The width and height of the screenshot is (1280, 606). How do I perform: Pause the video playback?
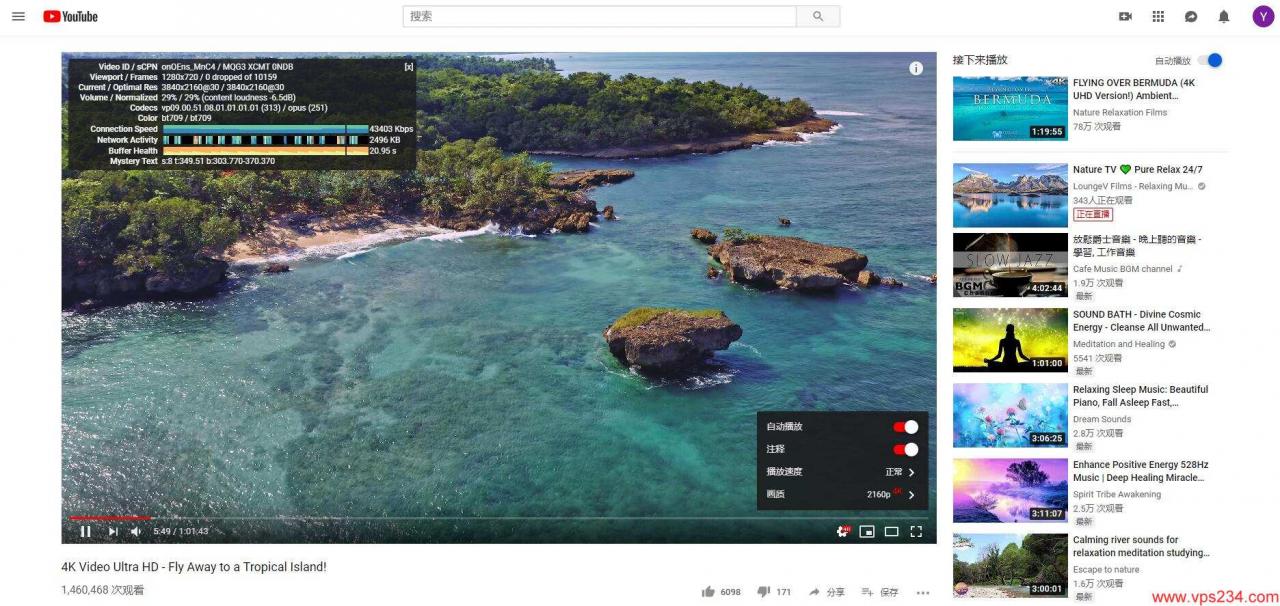[x=85, y=531]
